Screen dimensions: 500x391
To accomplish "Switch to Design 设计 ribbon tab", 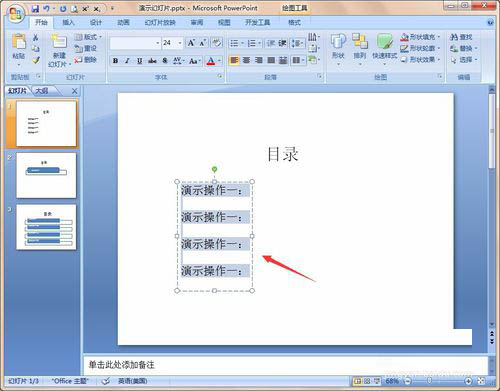I will click(95, 22).
